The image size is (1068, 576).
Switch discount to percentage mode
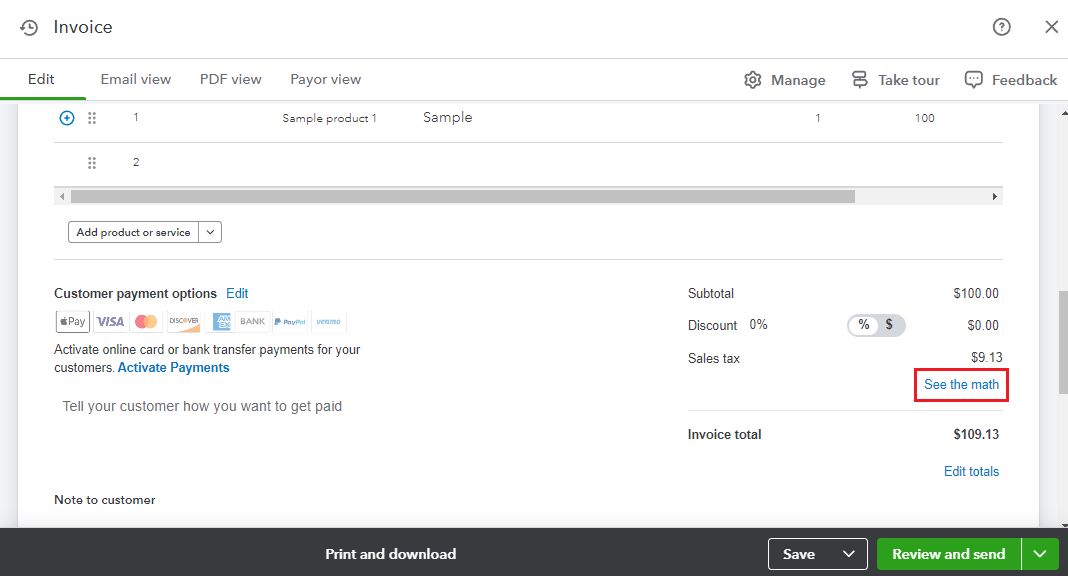pyautogui.click(x=862, y=325)
